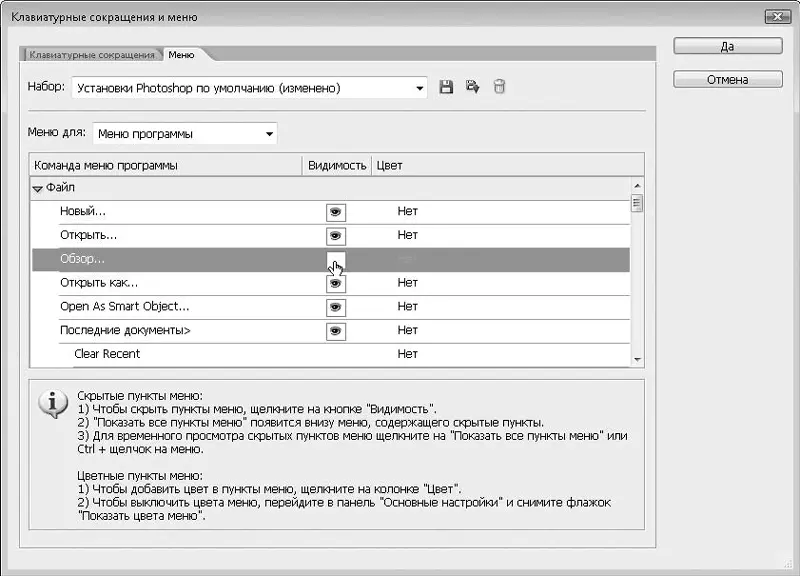The image size is (800, 576).
Task: Delete the current menu set
Action: 499,87
